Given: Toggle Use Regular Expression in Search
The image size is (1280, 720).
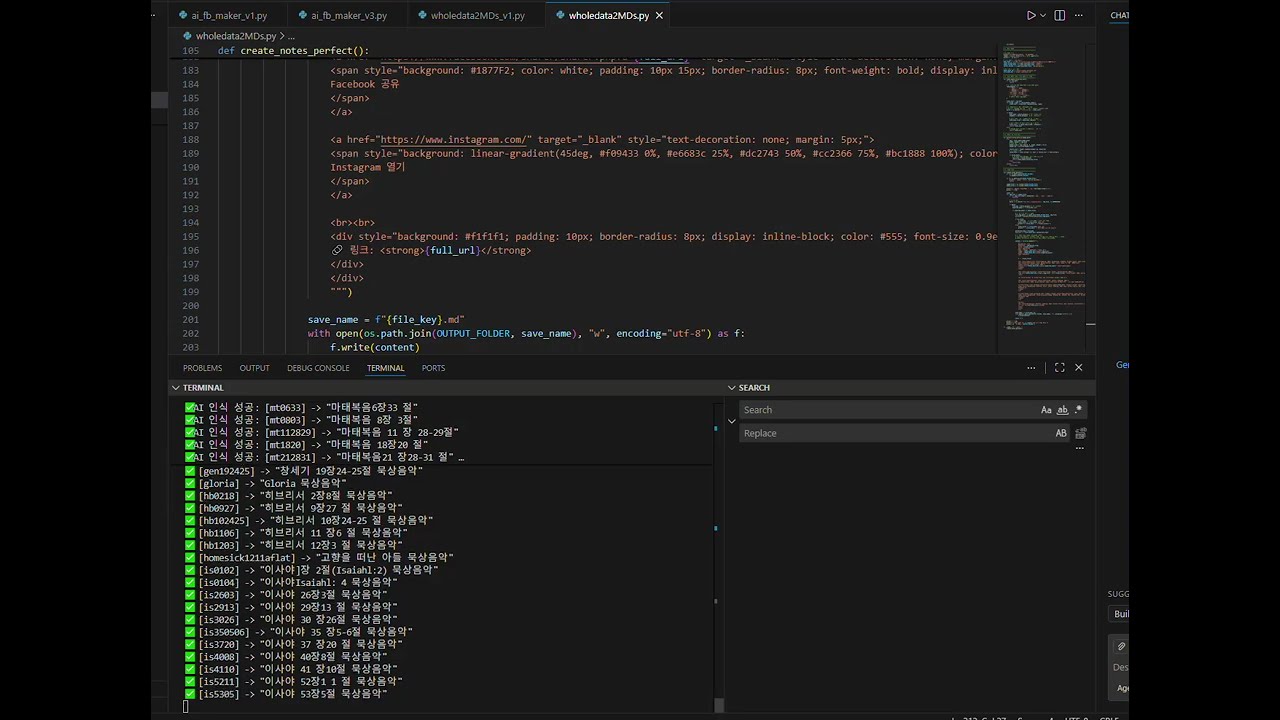Looking at the screenshot, I should [x=1078, y=410].
